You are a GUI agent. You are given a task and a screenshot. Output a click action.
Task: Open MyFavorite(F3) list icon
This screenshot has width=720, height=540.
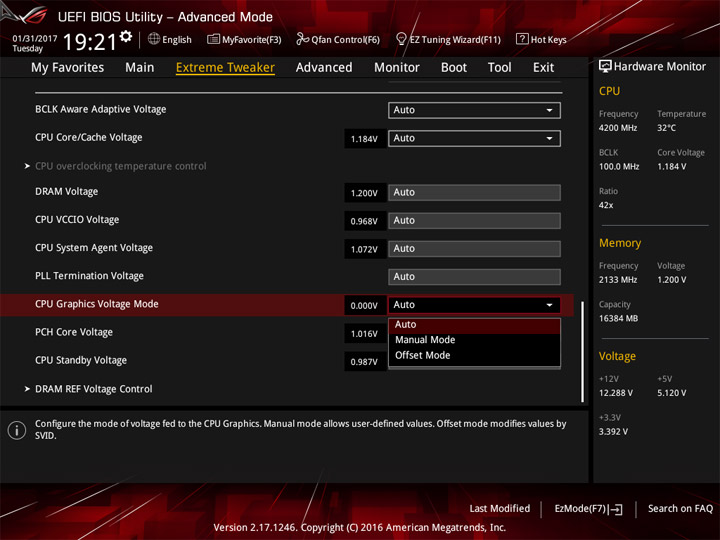[213, 39]
